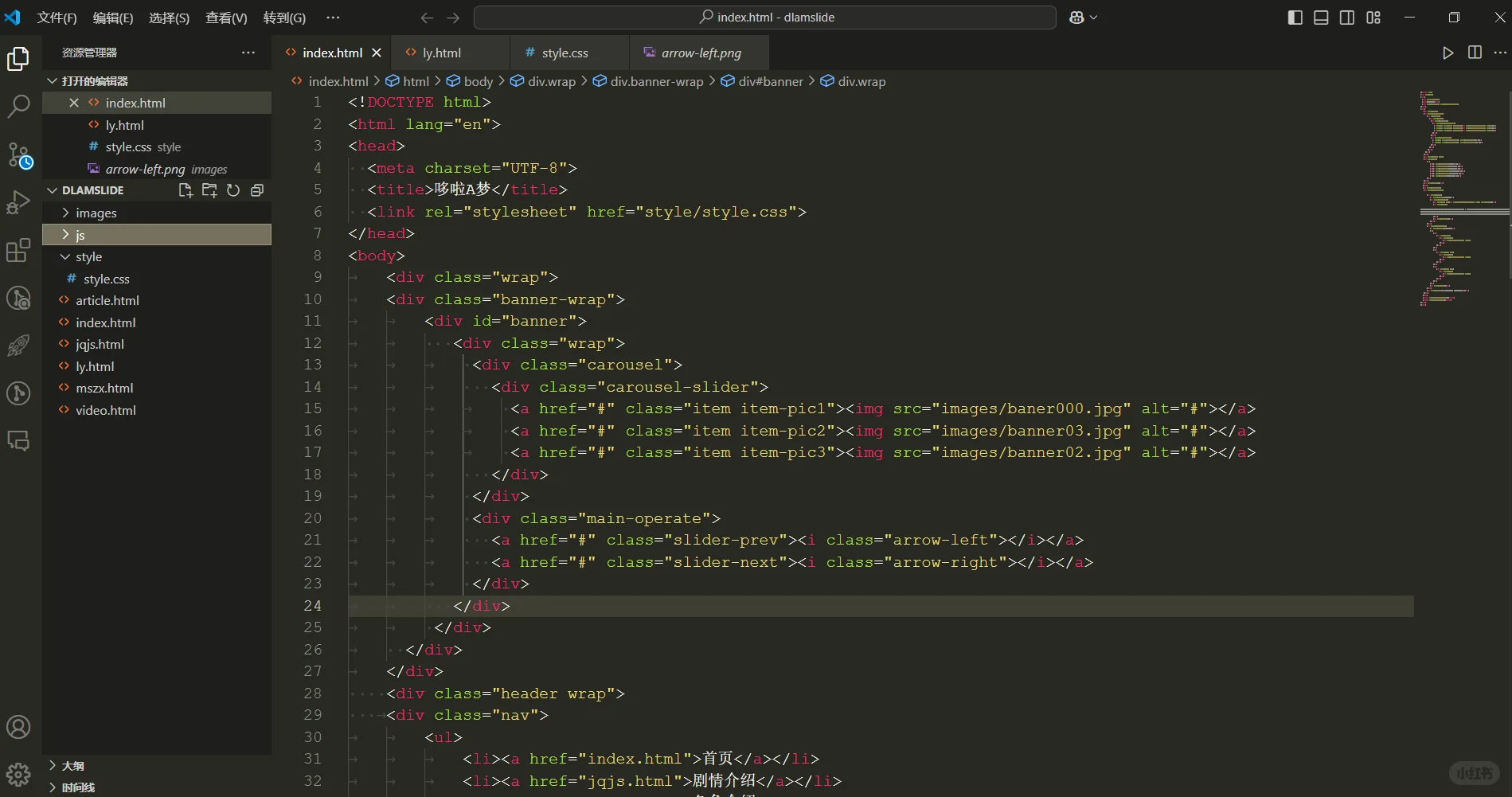This screenshot has height=797, width=1512.
Task: Click the div.wrap breadcrumb after body
Action: (542, 81)
